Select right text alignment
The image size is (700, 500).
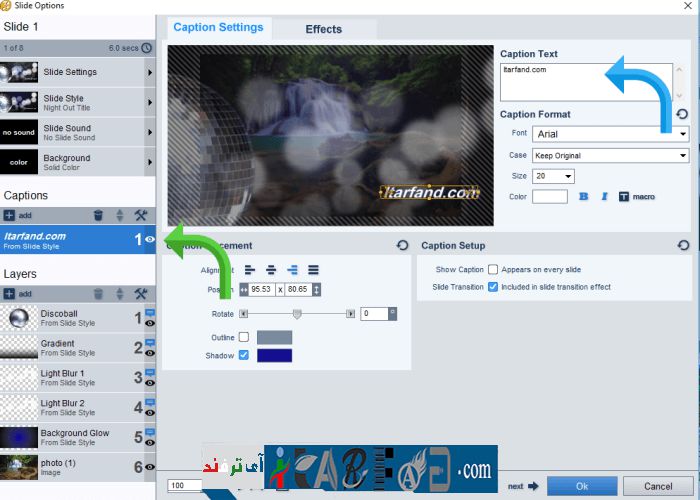[x=292, y=269]
